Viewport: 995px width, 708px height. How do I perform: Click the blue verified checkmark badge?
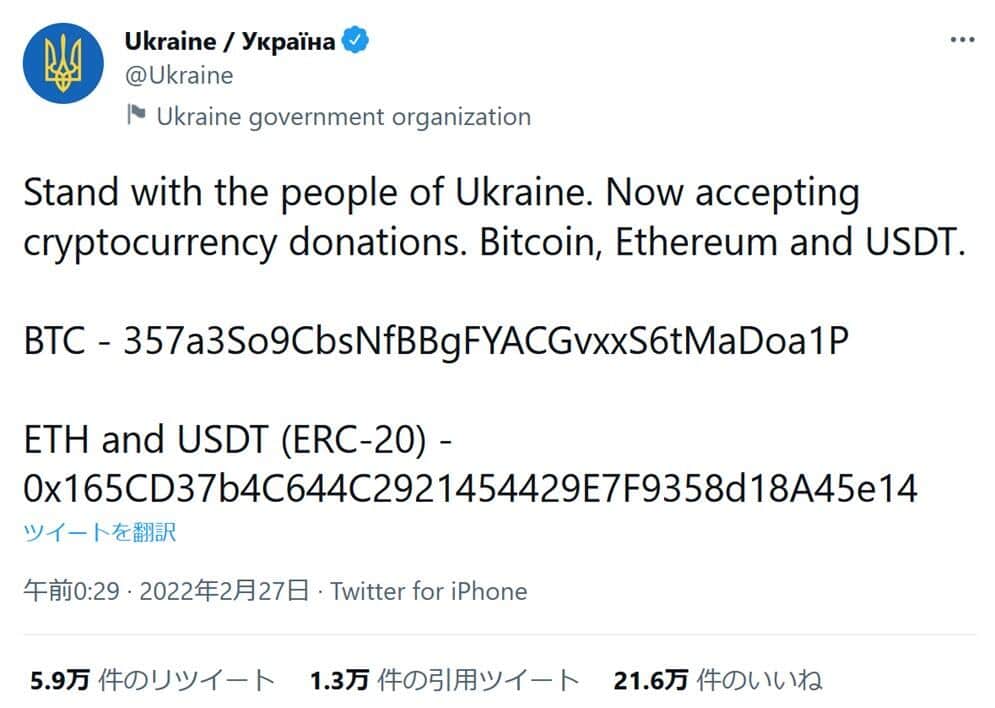click(x=357, y=41)
